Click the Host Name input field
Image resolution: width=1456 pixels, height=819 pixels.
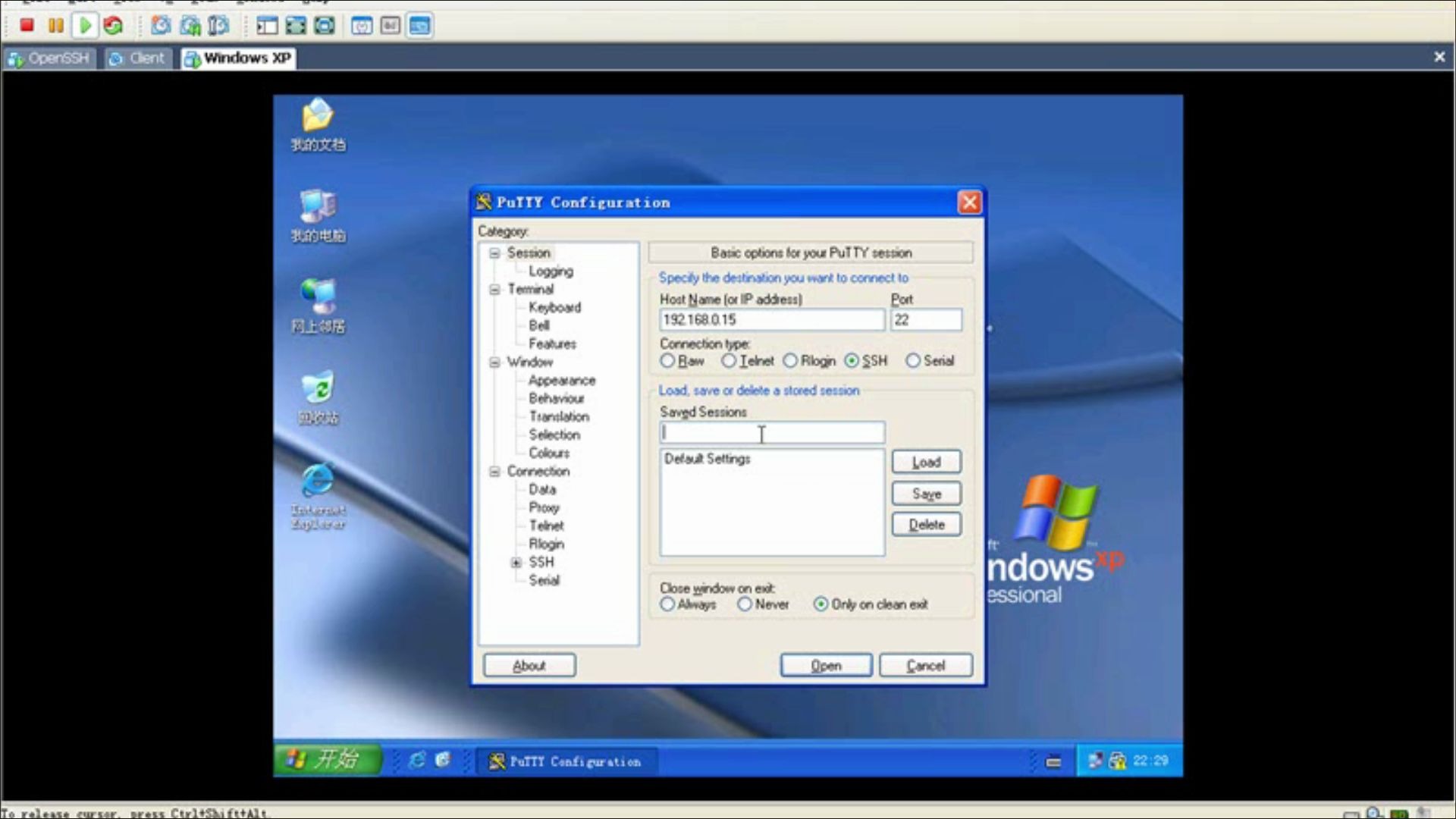771,320
